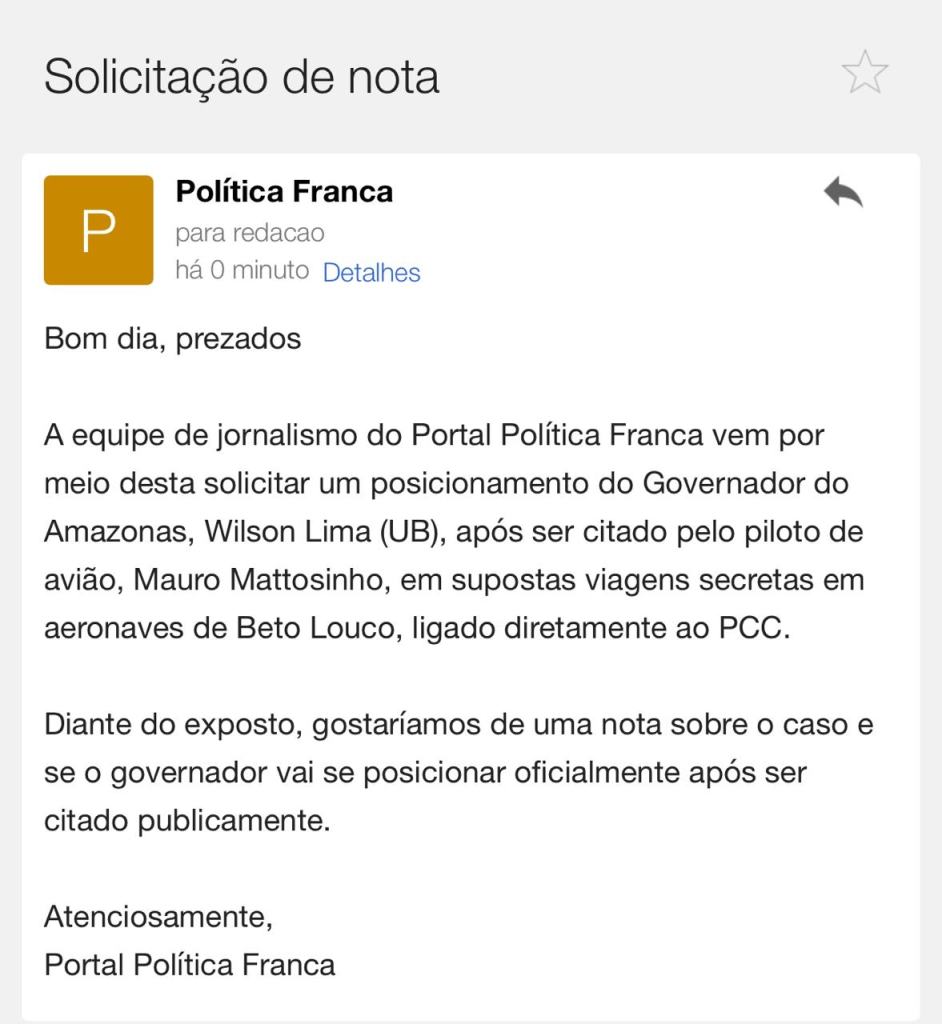The width and height of the screenshot is (942, 1024).
Task: Click the reply arrow icon
Action: pyautogui.click(x=843, y=191)
